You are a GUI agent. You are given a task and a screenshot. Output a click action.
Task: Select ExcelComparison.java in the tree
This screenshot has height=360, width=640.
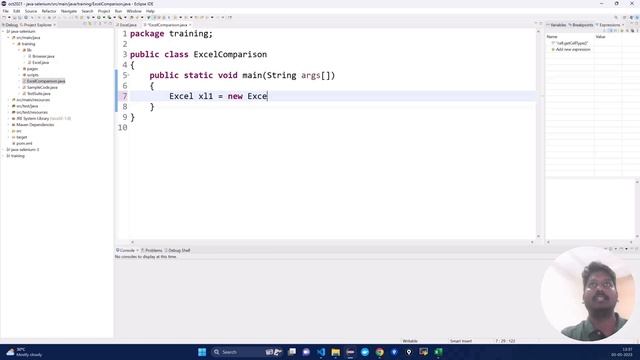pyautogui.click(x=46, y=81)
